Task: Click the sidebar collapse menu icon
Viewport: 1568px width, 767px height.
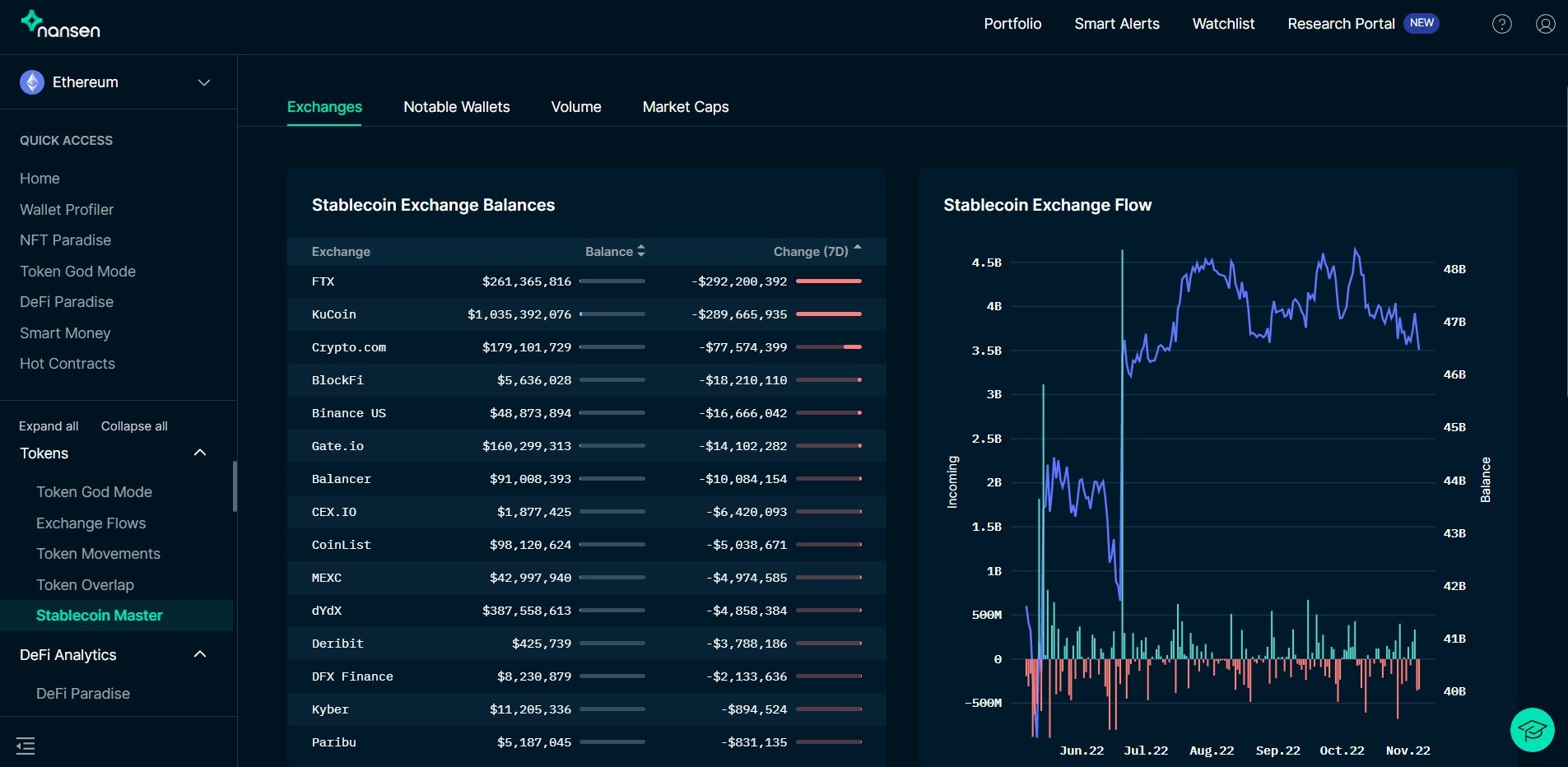Action: pos(26,746)
